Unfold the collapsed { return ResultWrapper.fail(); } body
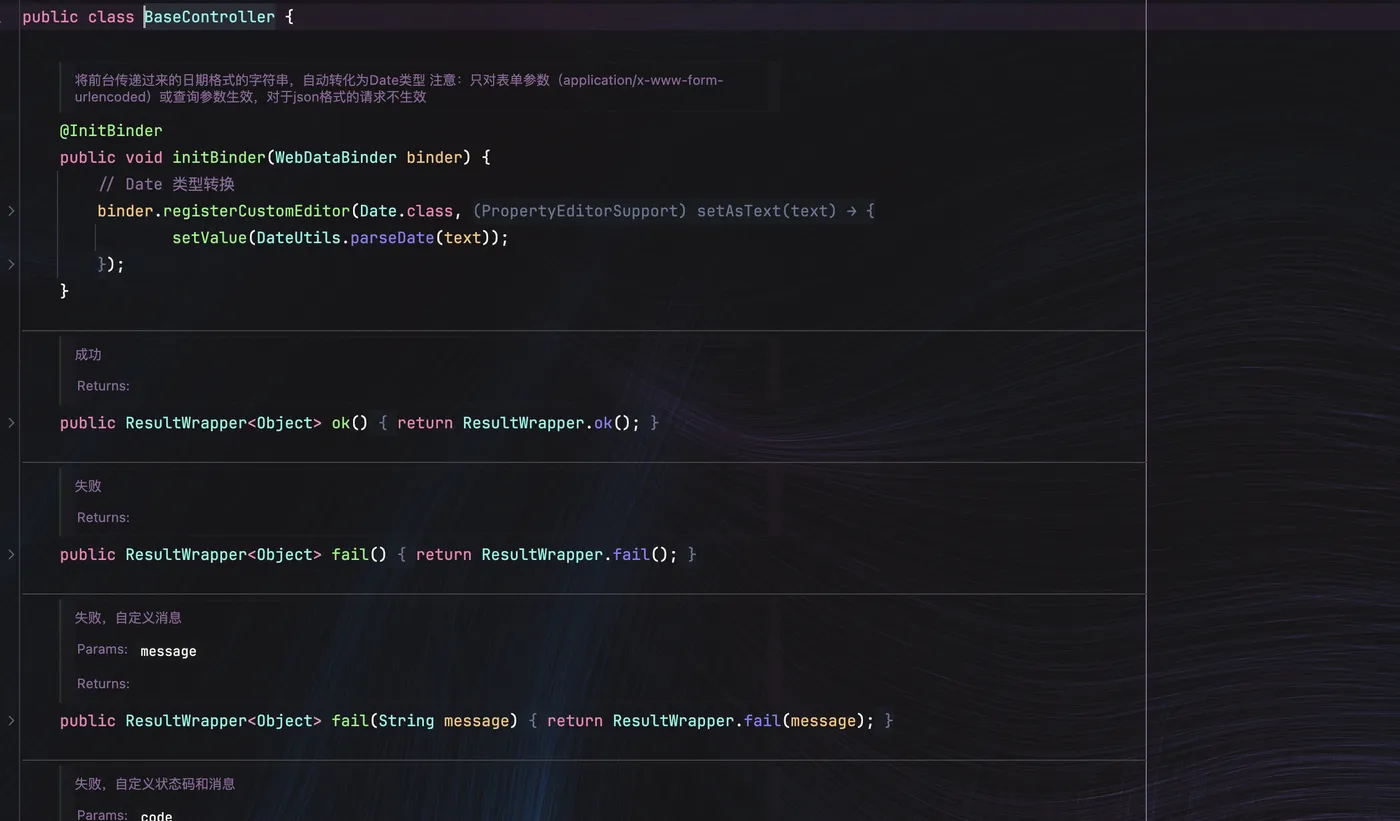Viewport: 1400px width, 821px height. click(547, 555)
